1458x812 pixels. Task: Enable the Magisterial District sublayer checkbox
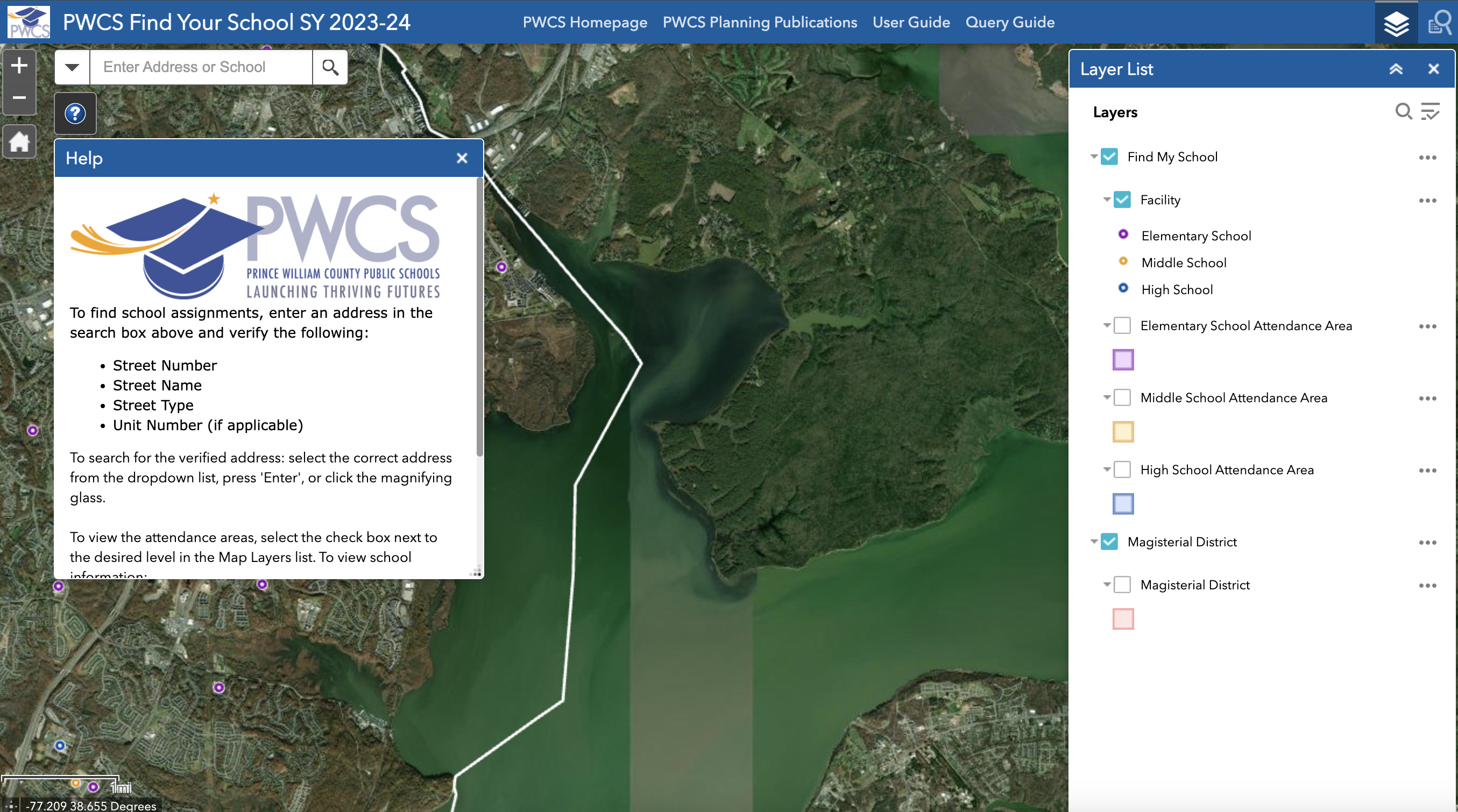click(1122, 585)
